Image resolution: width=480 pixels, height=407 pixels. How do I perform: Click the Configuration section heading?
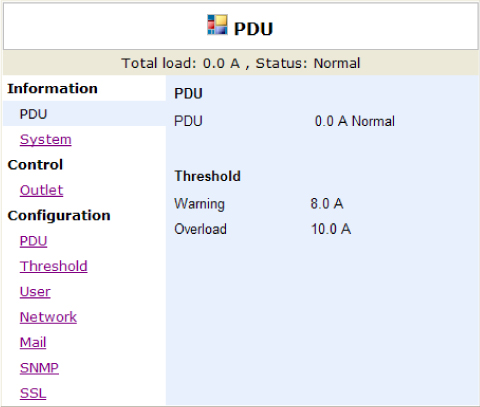pos(59,215)
